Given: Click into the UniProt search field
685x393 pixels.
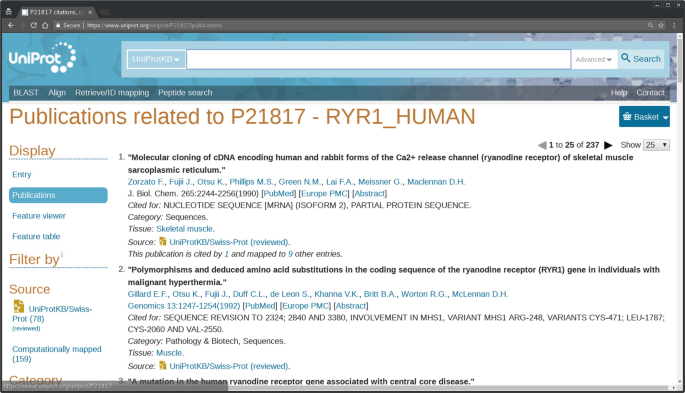Looking at the screenshot, I should click(378, 59).
